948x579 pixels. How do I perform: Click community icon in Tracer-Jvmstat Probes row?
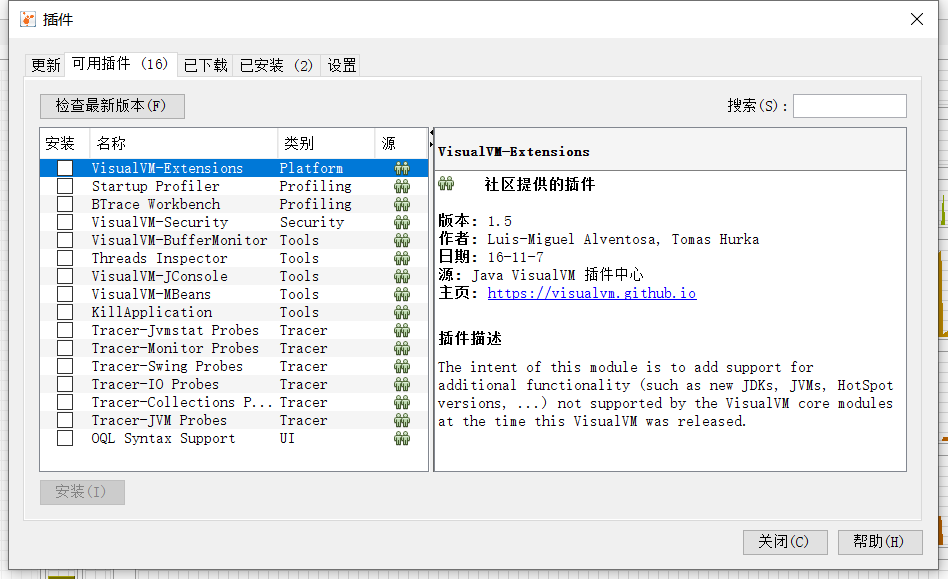tap(402, 331)
